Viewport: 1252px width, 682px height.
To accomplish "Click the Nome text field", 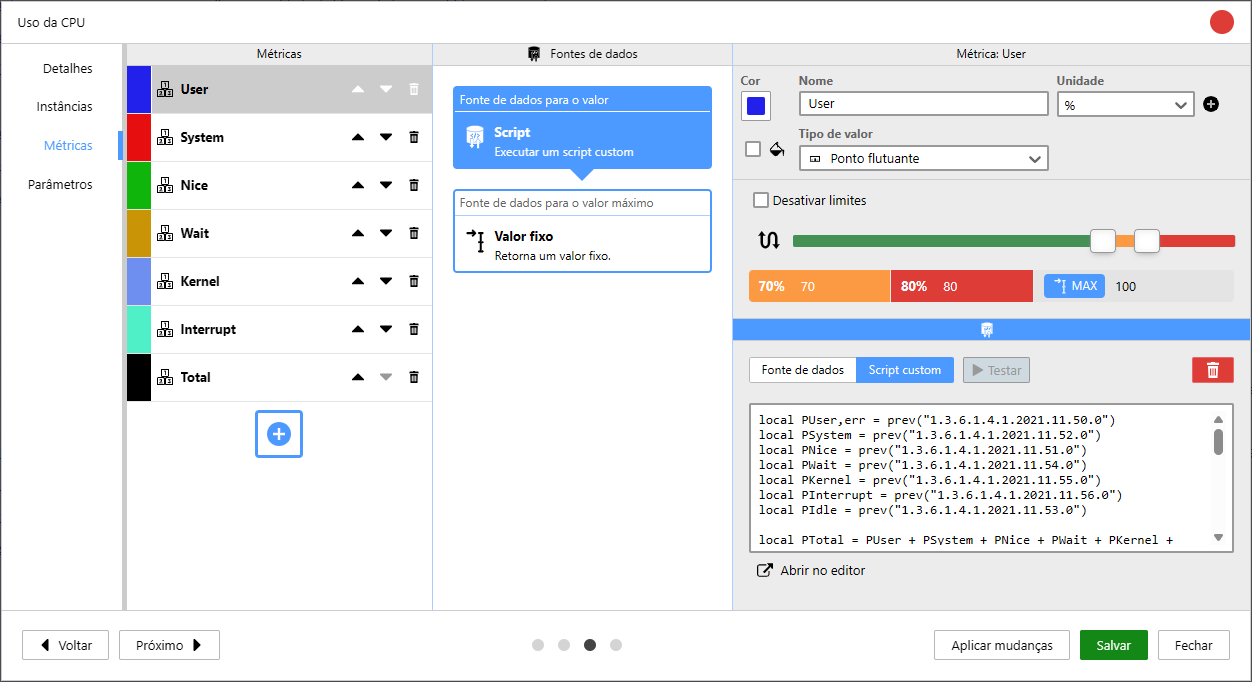I will [x=923, y=103].
